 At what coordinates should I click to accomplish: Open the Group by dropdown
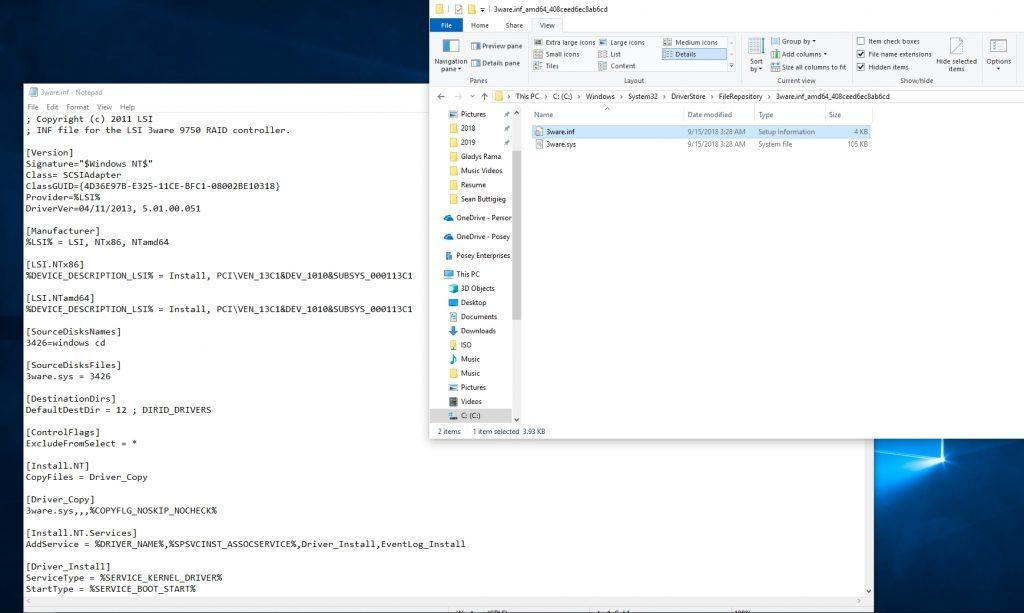[793, 41]
